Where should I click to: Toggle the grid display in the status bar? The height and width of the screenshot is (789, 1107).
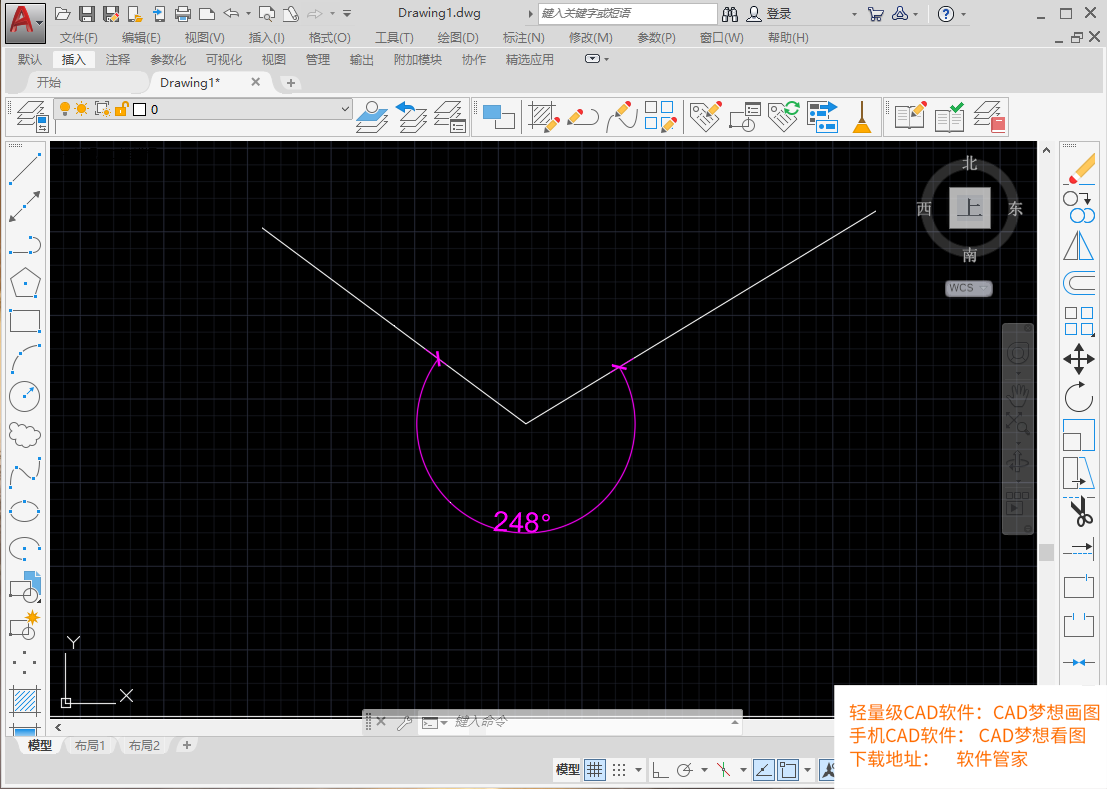coord(595,770)
